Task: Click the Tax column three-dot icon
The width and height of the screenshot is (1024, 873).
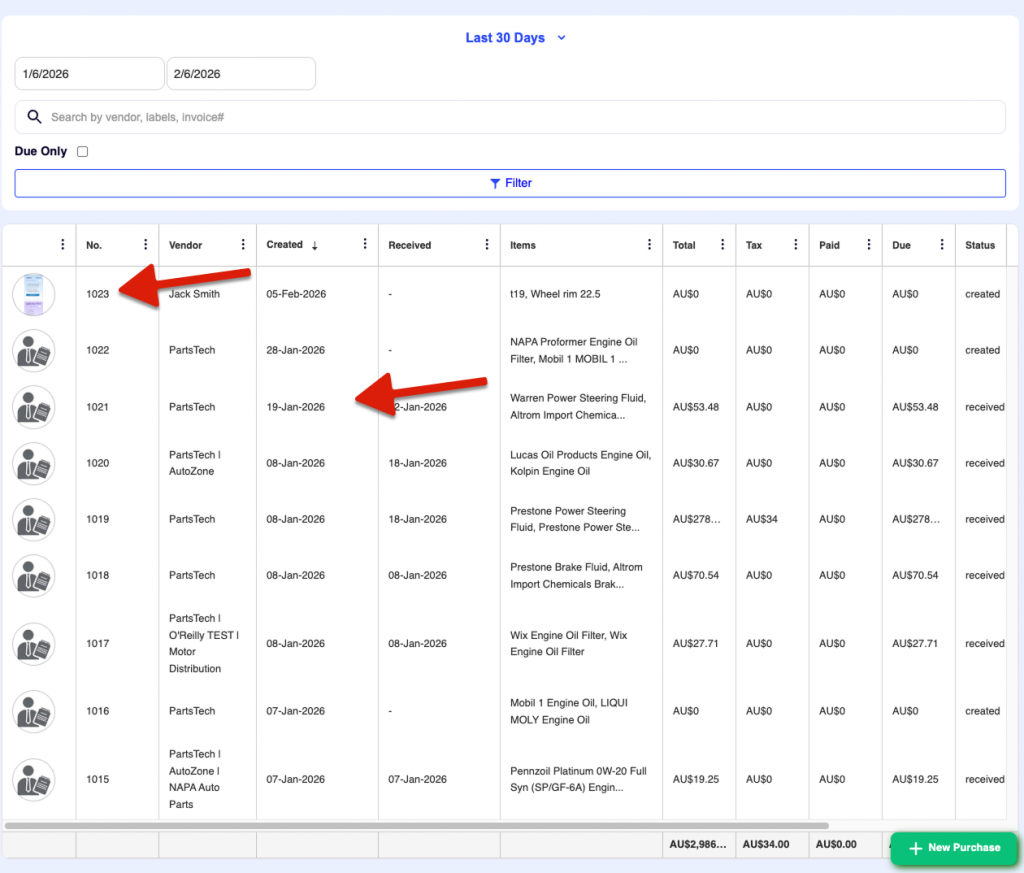Action: click(796, 245)
